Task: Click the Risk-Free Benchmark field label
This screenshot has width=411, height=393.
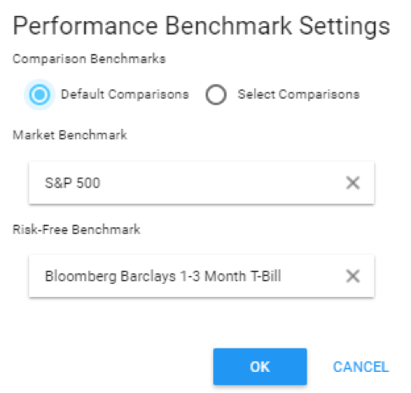Action: [76, 229]
